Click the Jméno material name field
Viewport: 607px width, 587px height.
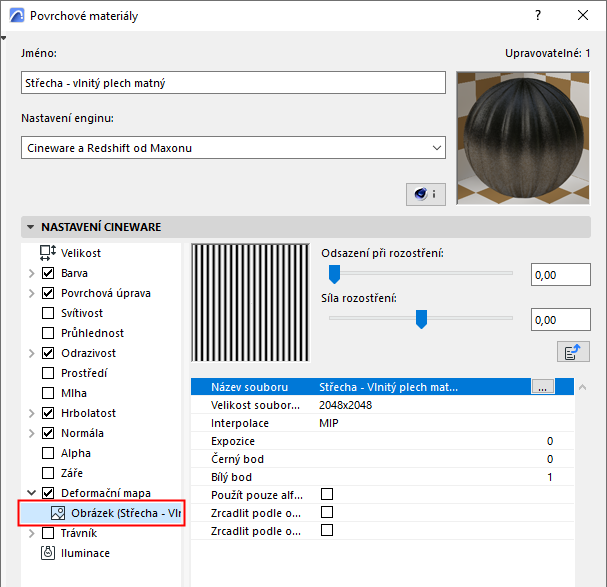pyautogui.click(x=233, y=82)
